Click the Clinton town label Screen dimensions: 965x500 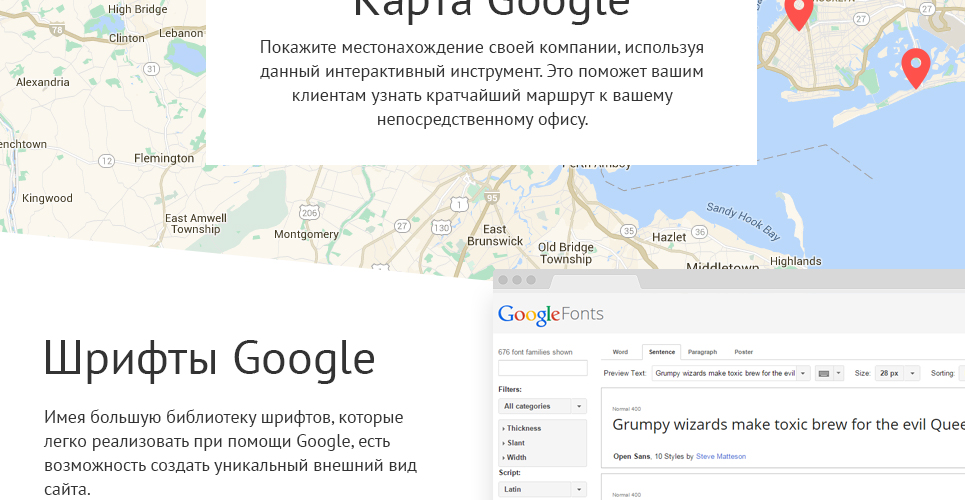[x=127, y=38]
